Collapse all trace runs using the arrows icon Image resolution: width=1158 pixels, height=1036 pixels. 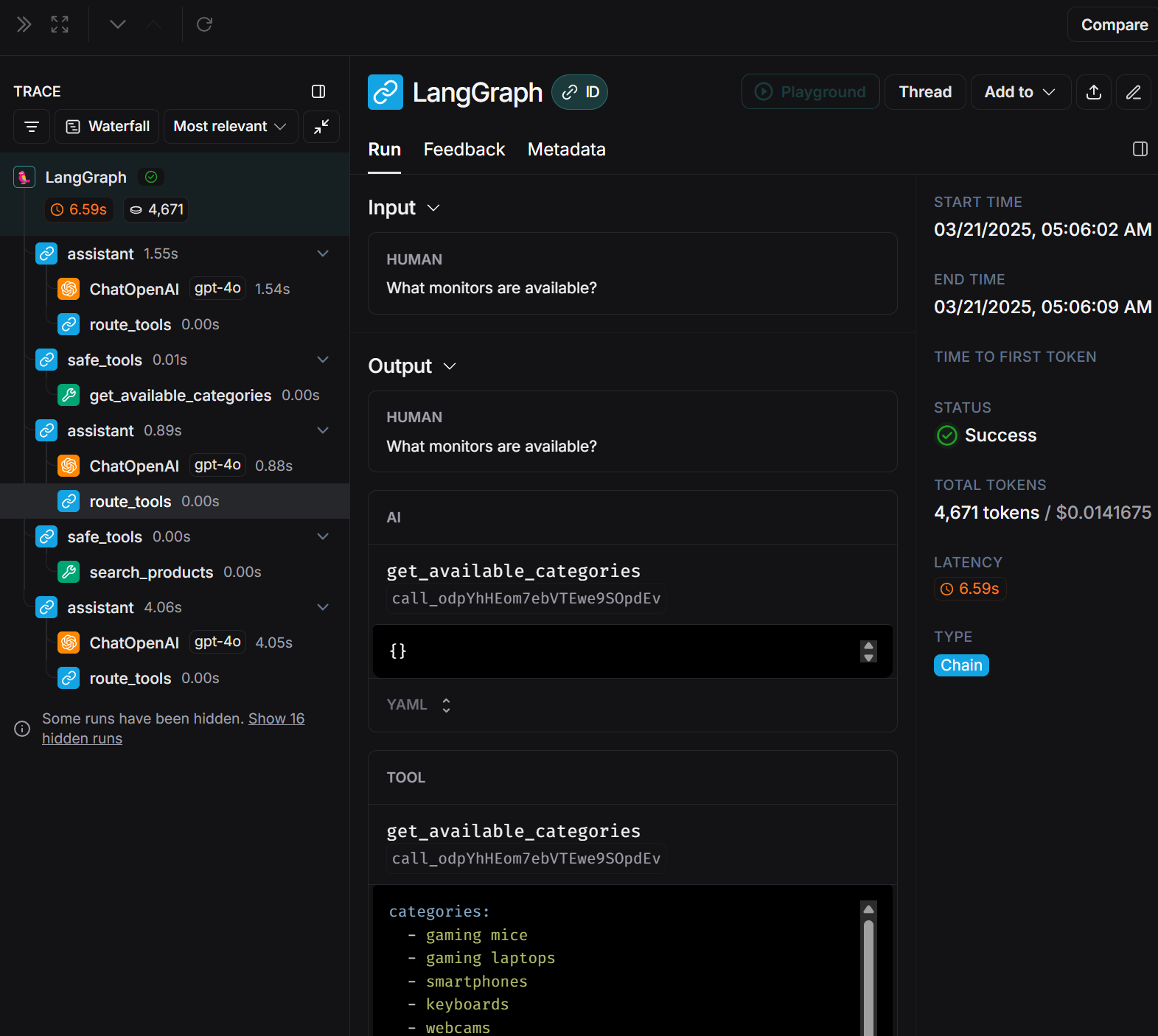tap(321, 127)
